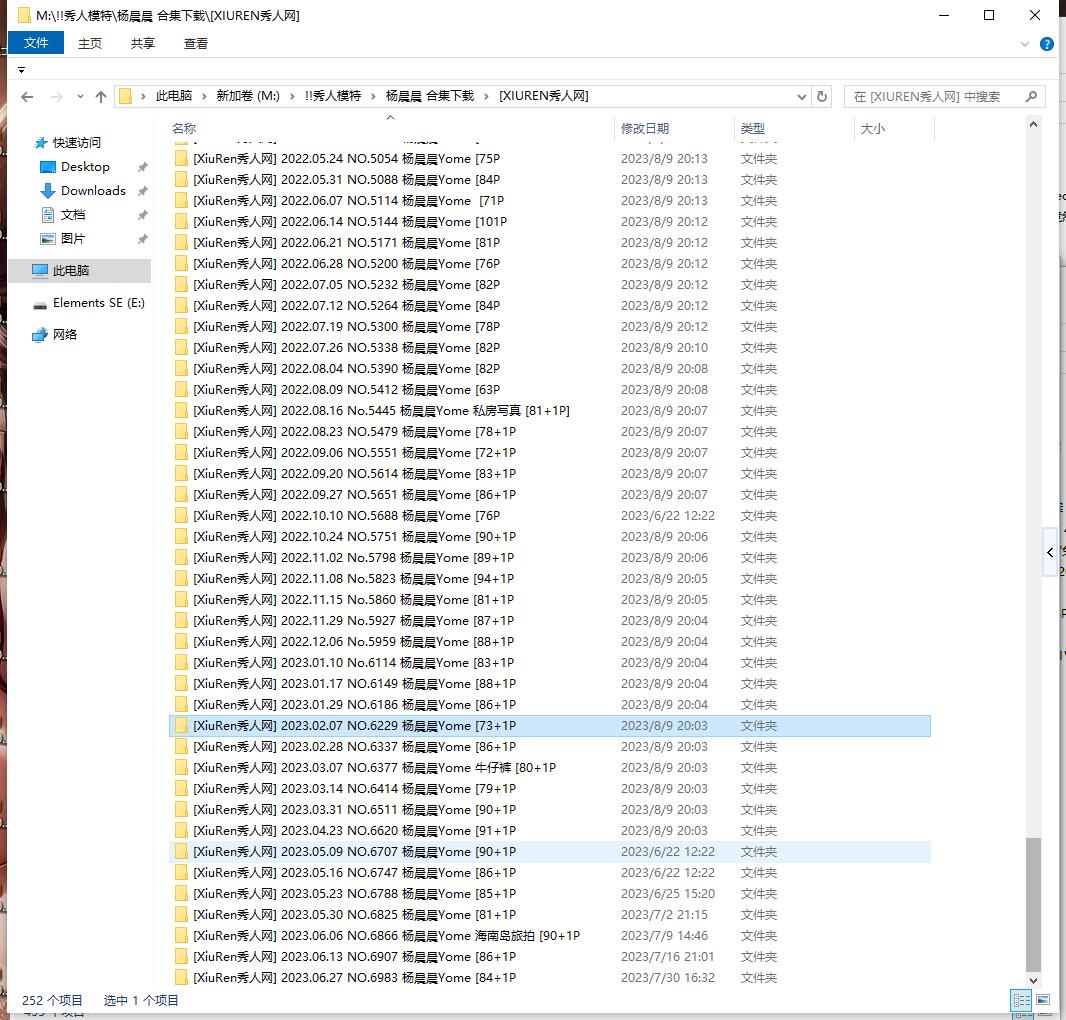Click folder icon of No.5445 row
1066x1020 pixels.
click(x=181, y=411)
